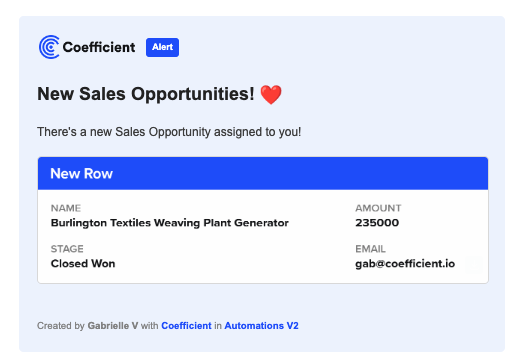The height and width of the screenshot is (363, 524).
Task: Click the blue Alert badge
Action: point(162,47)
